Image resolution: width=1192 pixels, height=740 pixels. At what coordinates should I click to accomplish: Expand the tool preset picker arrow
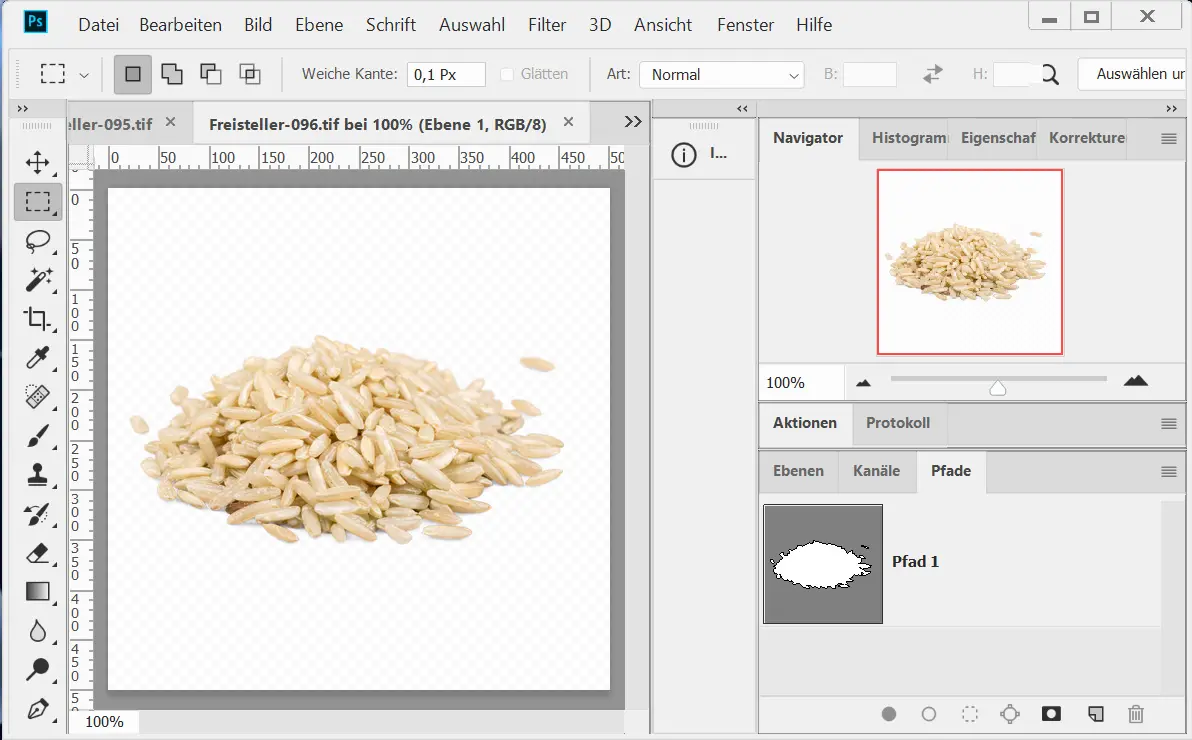pos(84,75)
